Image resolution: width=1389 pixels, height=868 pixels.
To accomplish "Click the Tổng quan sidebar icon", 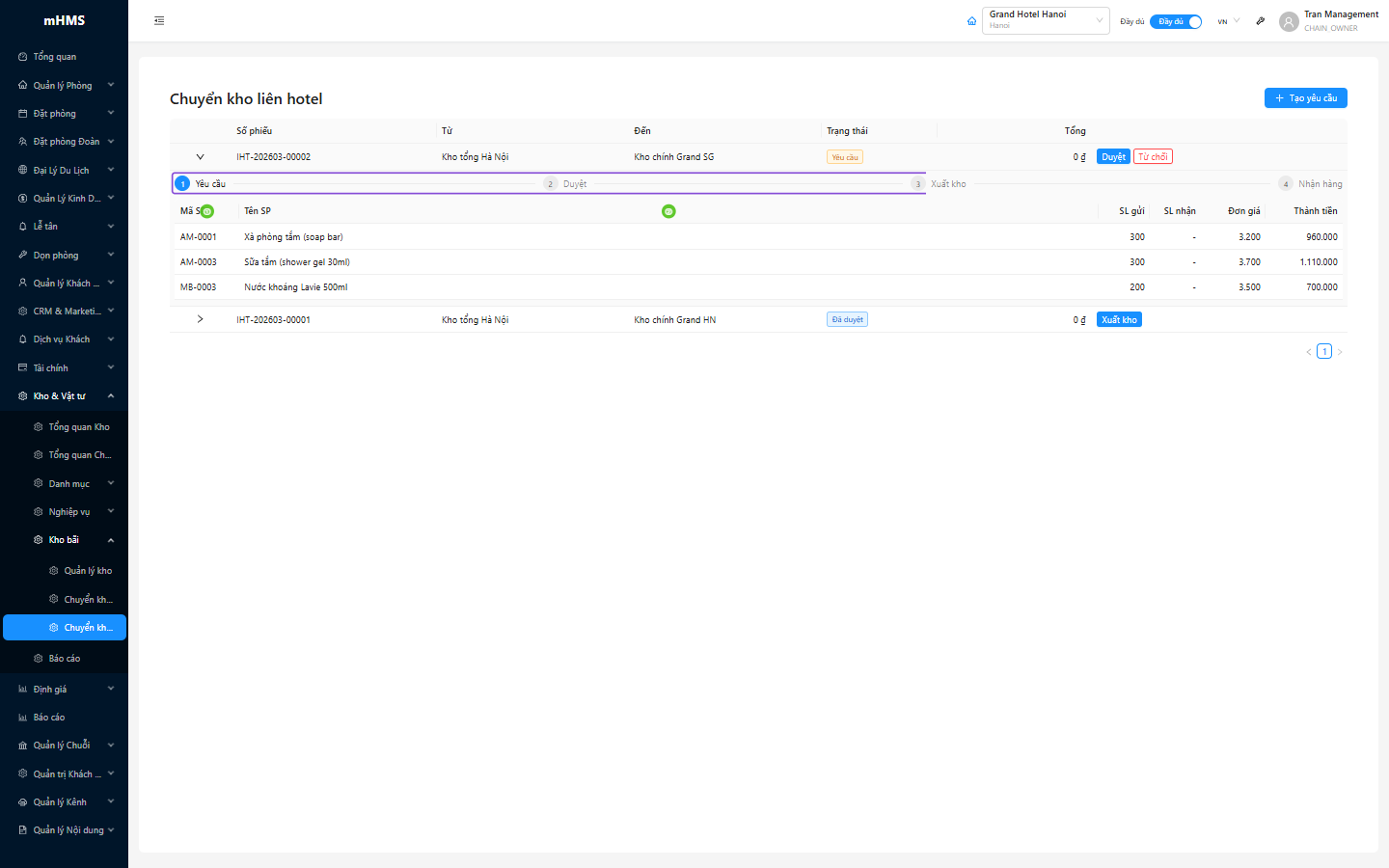I will pos(23,57).
